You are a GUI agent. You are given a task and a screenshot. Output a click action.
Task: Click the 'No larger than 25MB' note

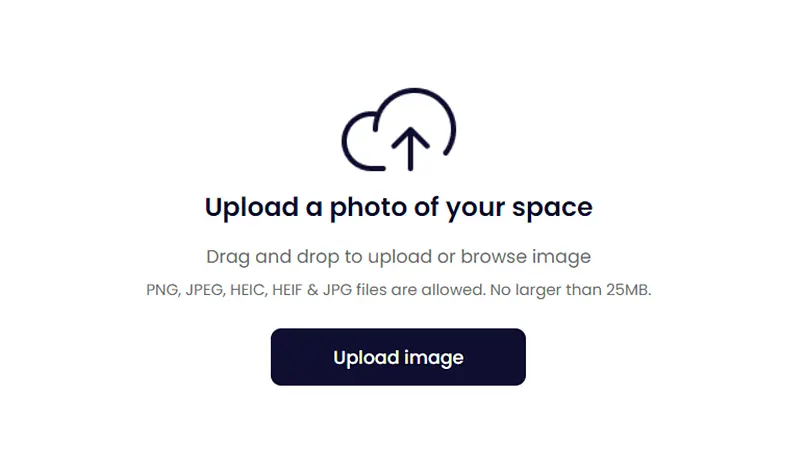(x=570, y=290)
